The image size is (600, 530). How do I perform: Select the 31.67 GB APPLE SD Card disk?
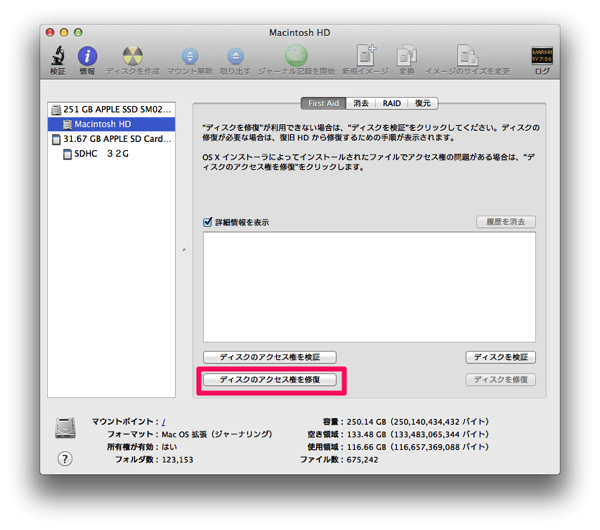coord(111,139)
